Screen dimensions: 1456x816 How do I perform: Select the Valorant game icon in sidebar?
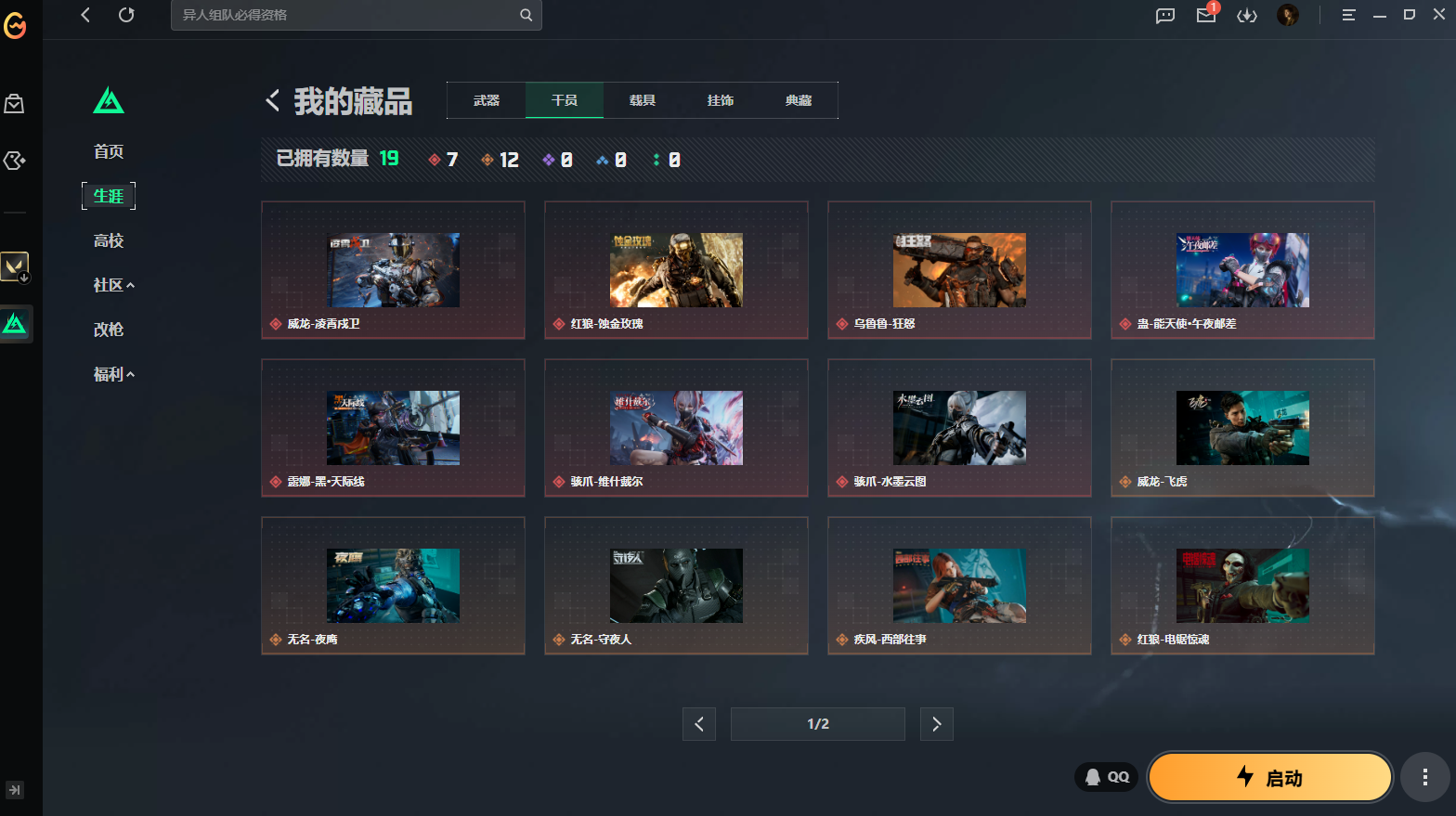15,267
